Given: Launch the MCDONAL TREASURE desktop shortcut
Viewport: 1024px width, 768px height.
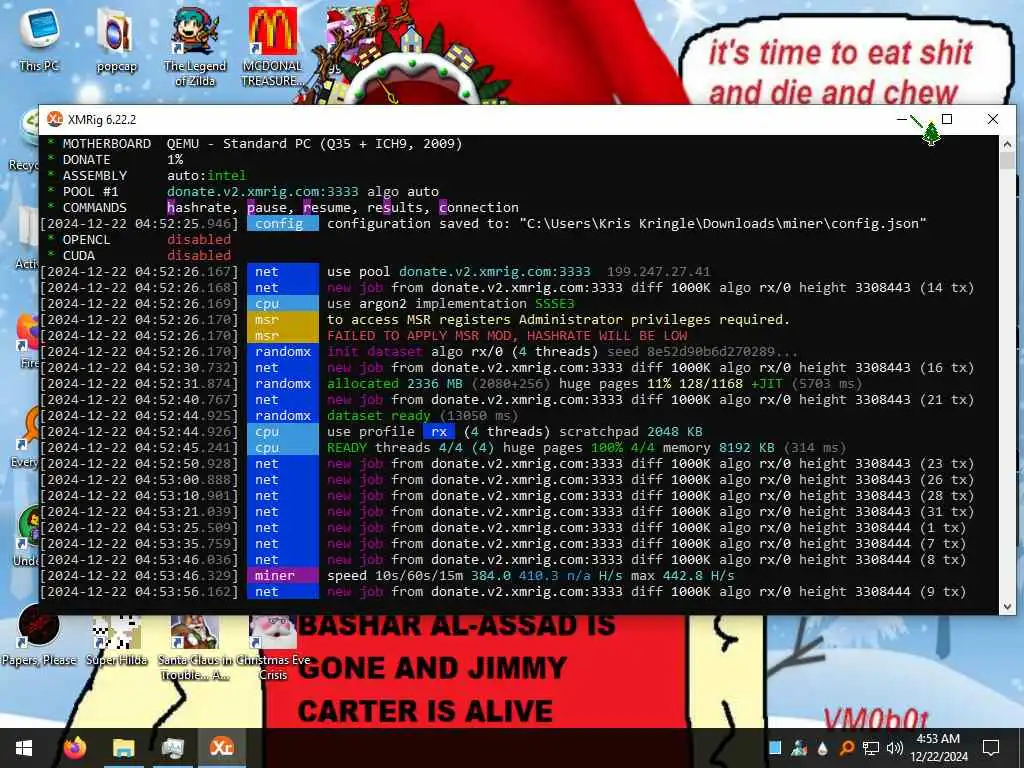Looking at the screenshot, I should pos(273,47).
